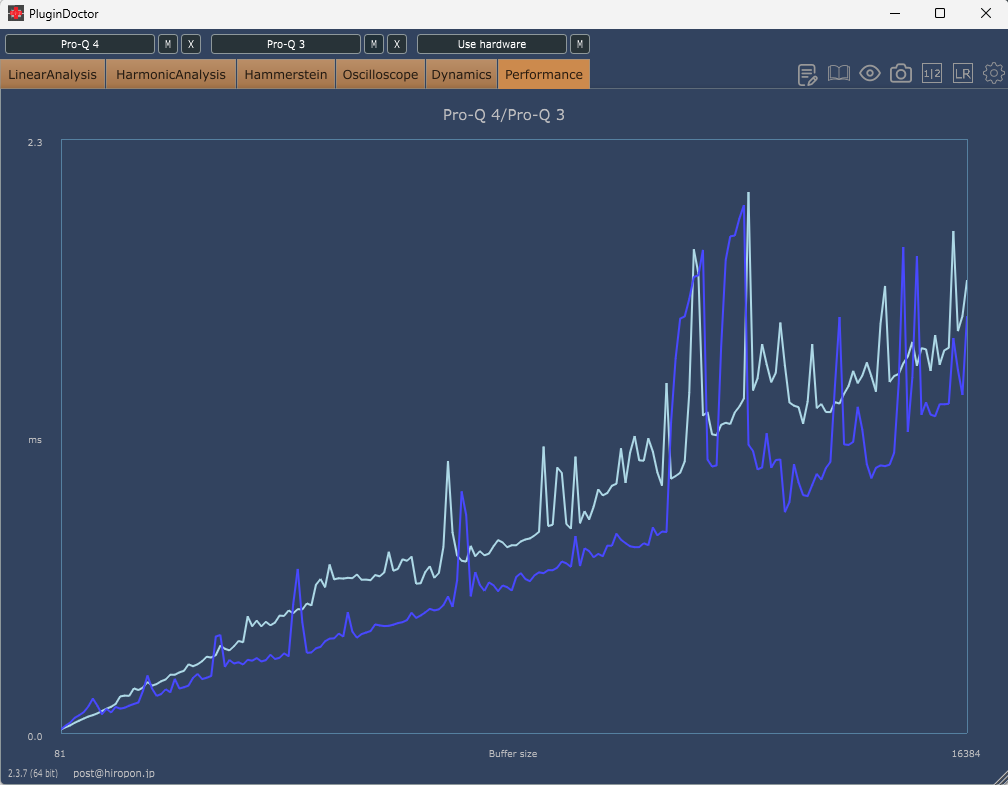Open the notes editor icon

pyautogui.click(x=807, y=75)
